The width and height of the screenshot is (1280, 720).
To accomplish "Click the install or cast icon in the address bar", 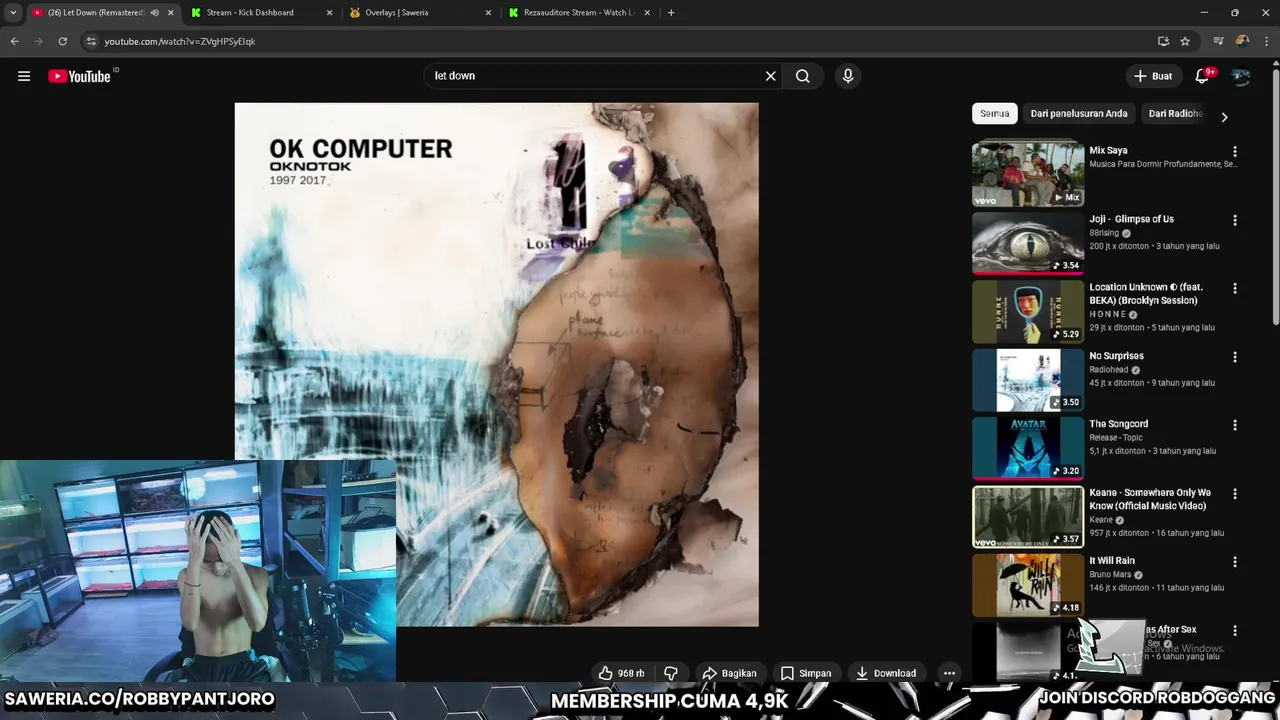I will click(x=1163, y=41).
